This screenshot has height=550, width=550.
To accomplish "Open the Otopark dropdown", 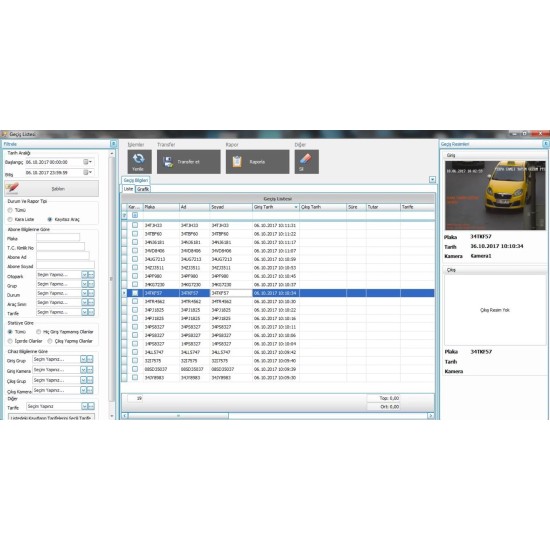I will tap(84, 275).
